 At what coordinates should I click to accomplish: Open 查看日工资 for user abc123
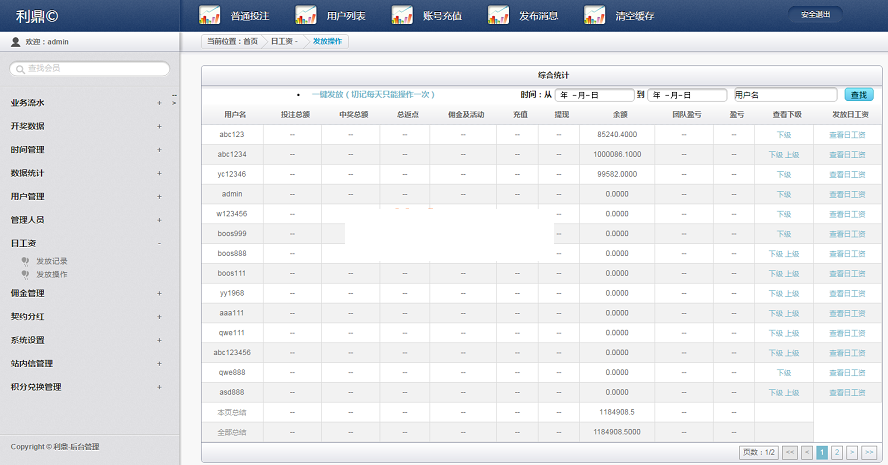tap(849, 134)
